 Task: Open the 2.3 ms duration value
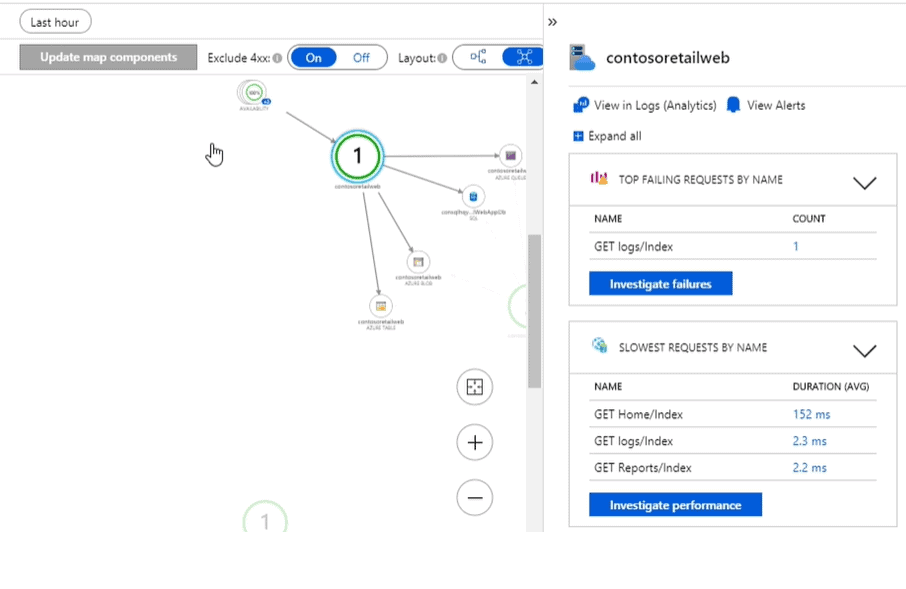[x=810, y=441]
